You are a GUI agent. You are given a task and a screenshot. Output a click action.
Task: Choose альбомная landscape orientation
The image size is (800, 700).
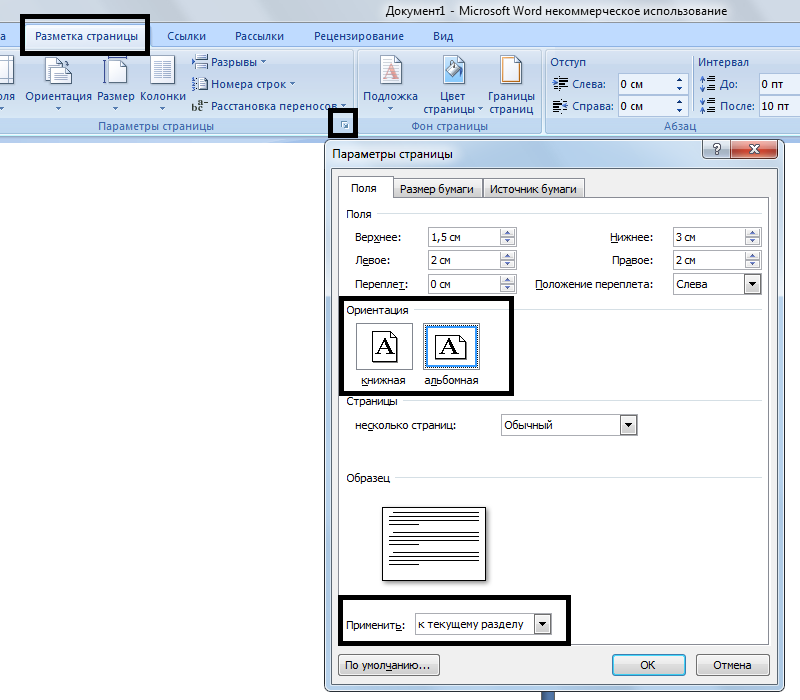click(x=451, y=346)
